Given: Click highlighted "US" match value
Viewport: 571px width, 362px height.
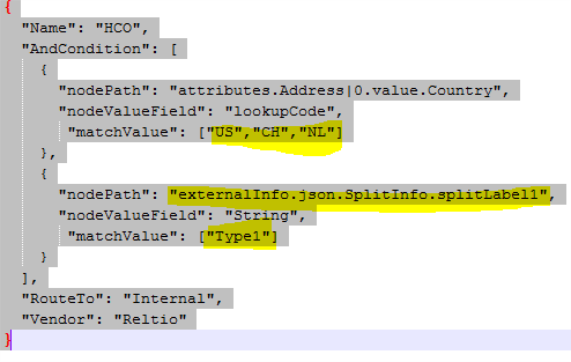Looking at the screenshot, I should [x=224, y=132].
